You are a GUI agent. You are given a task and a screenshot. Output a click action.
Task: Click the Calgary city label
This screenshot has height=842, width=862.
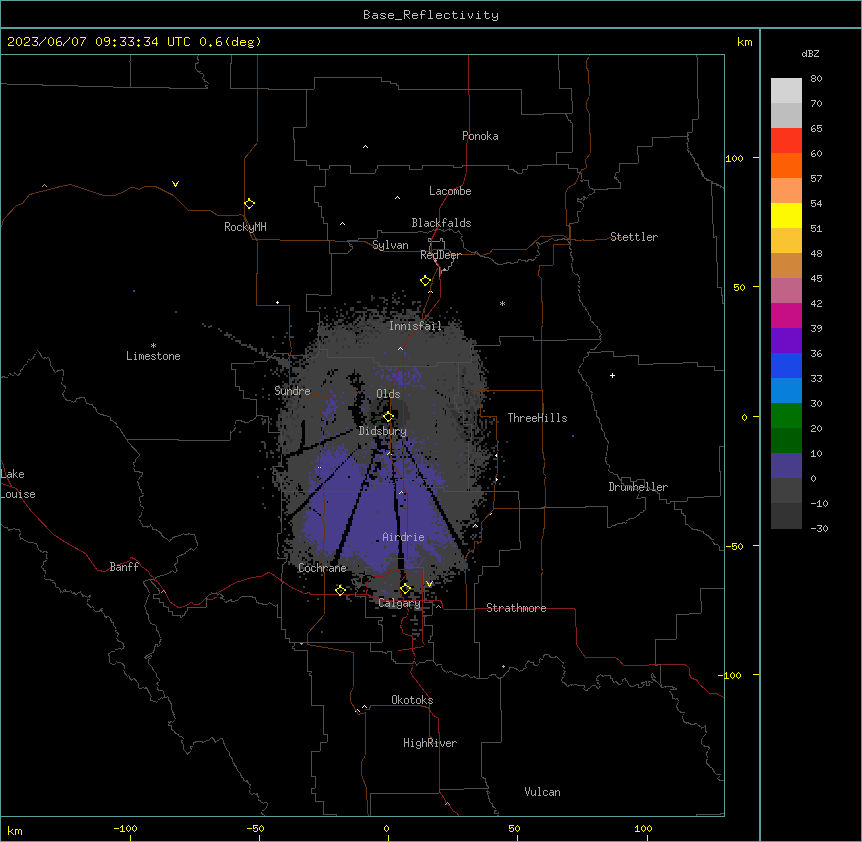coord(399,603)
